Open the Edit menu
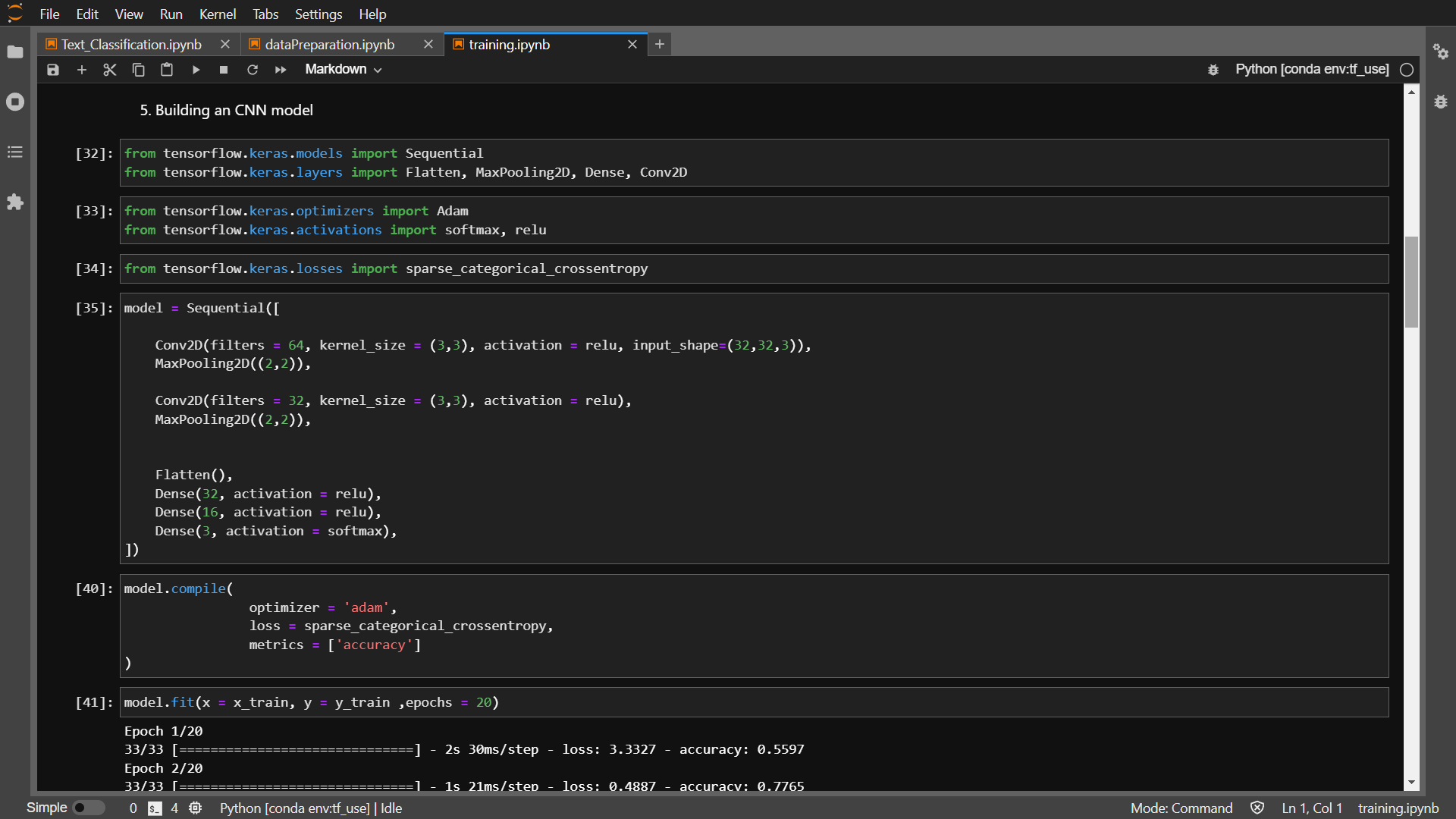Image resolution: width=1456 pixels, height=819 pixels. tap(87, 14)
